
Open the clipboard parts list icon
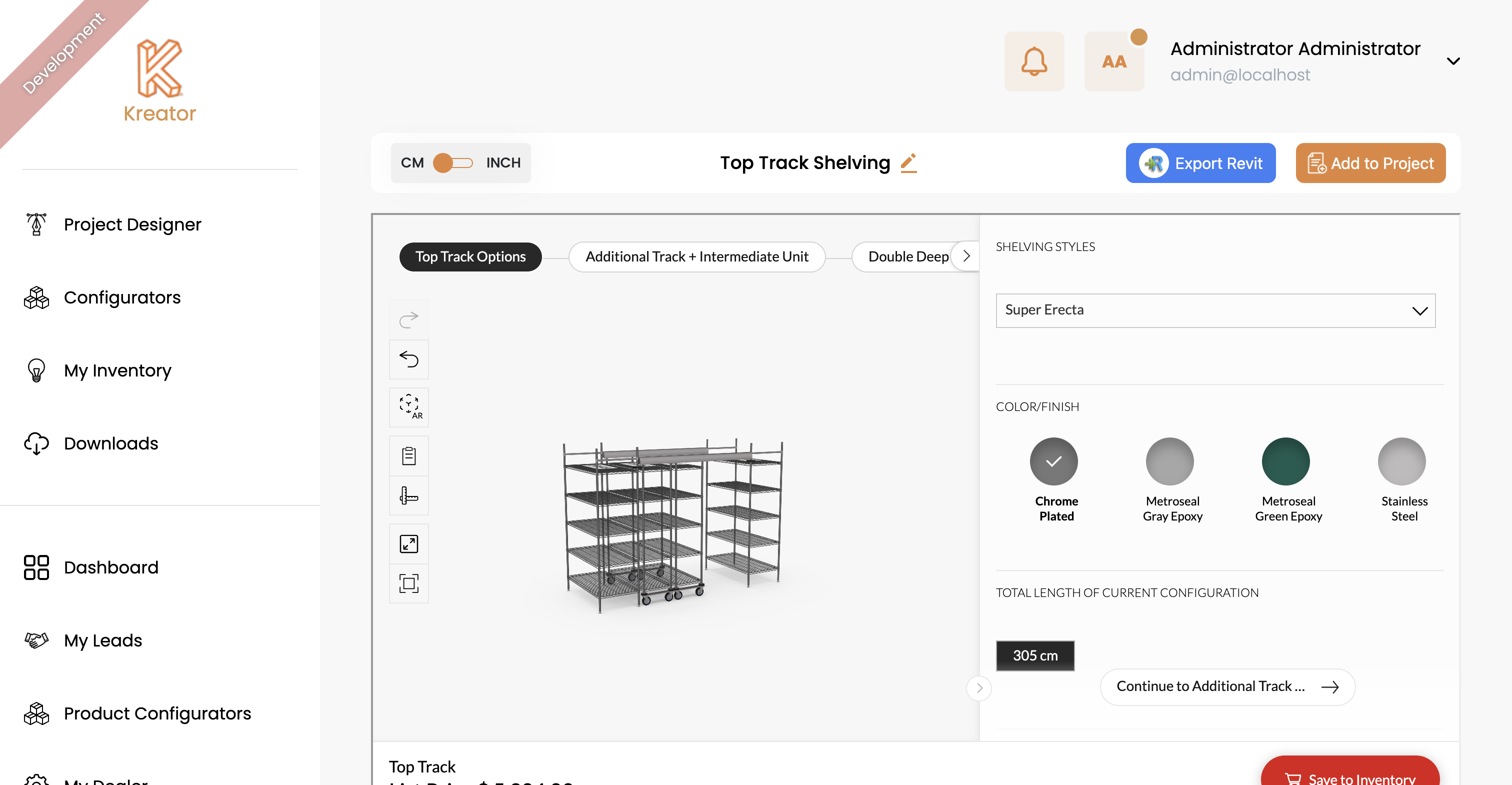(x=408, y=455)
